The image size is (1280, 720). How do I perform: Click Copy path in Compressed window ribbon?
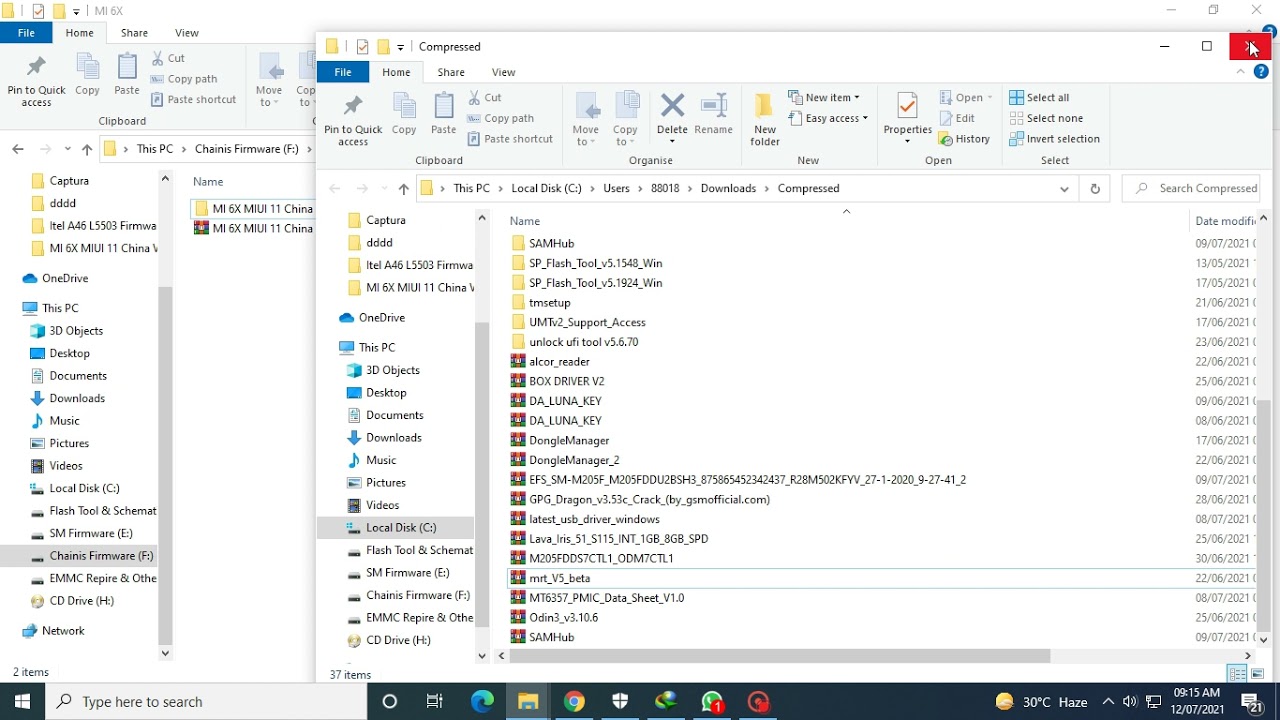pos(501,118)
